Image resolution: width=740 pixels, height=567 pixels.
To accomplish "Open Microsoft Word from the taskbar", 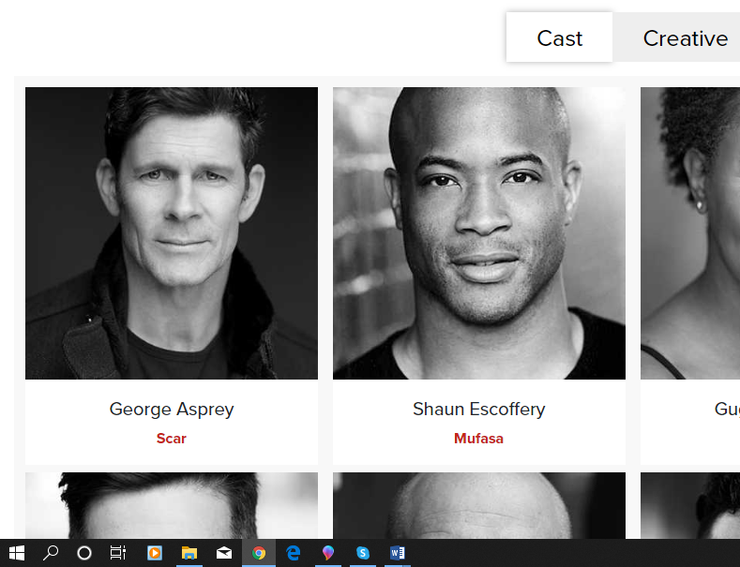I will click(397, 552).
